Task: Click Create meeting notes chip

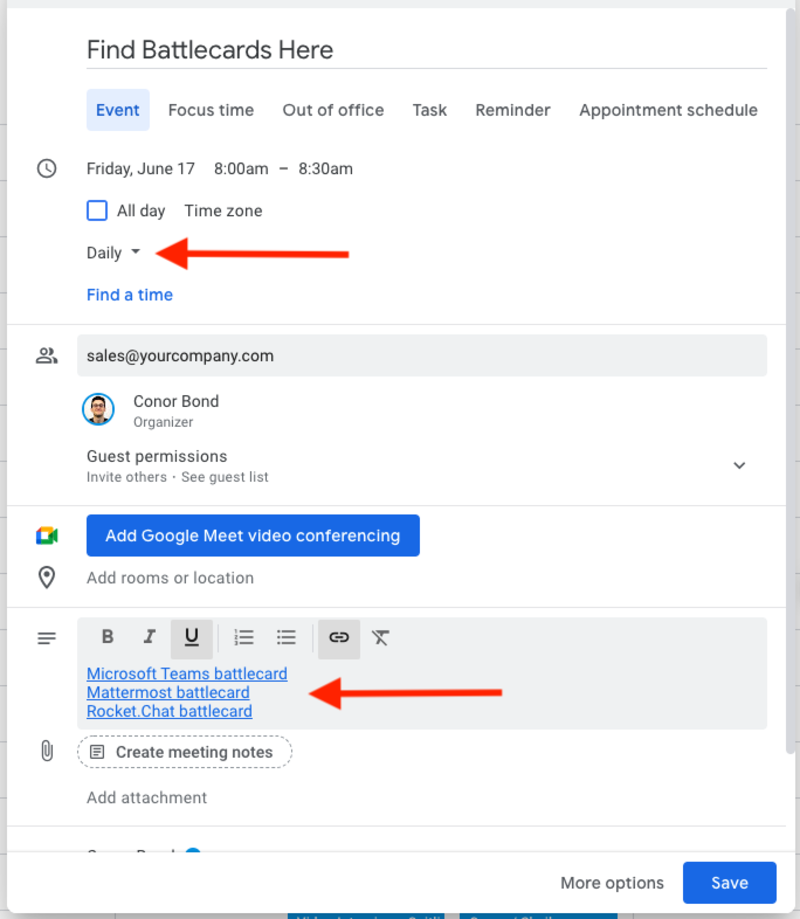Action: (185, 752)
